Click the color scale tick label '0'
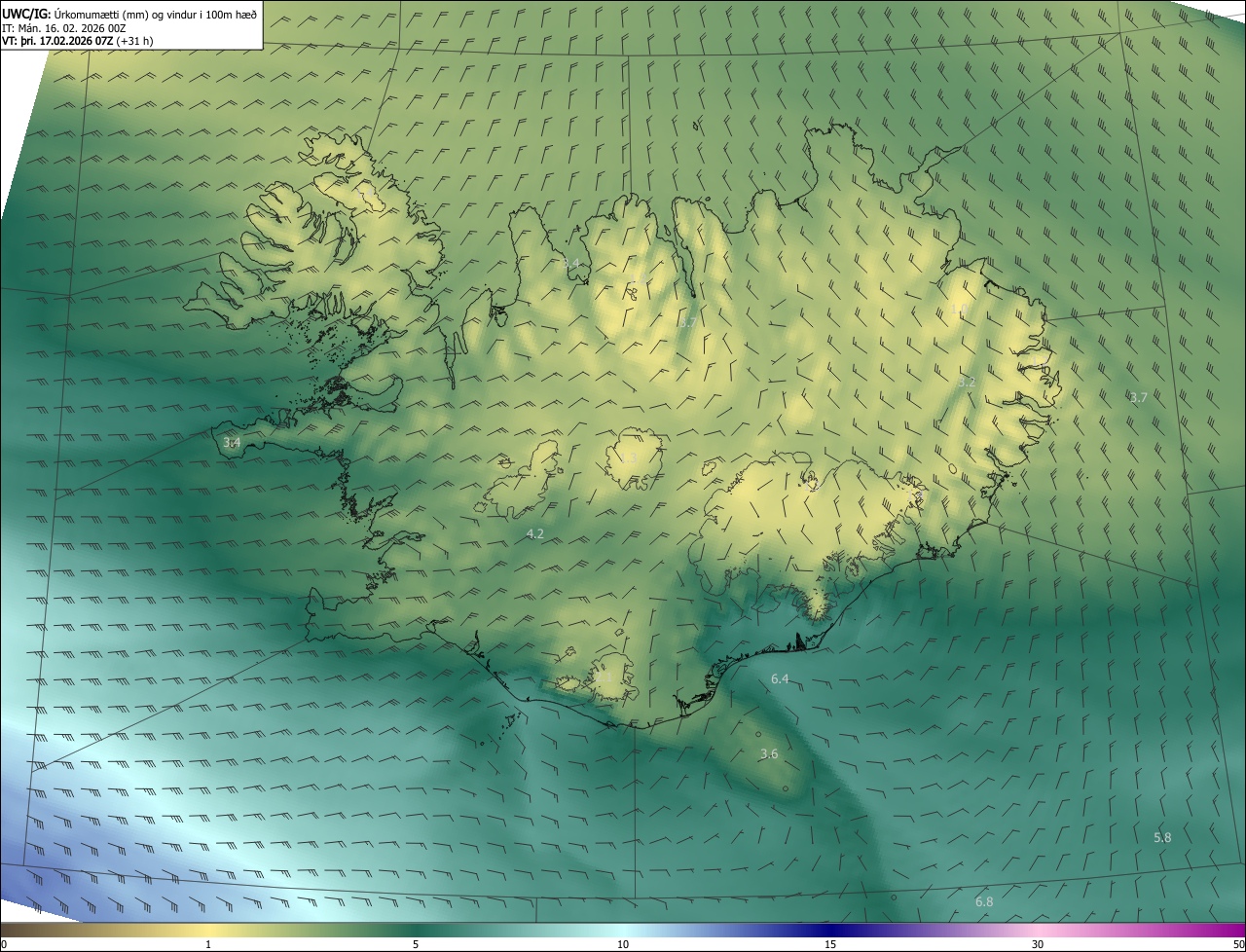Image resolution: width=1246 pixels, height=952 pixels. [4, 944]
